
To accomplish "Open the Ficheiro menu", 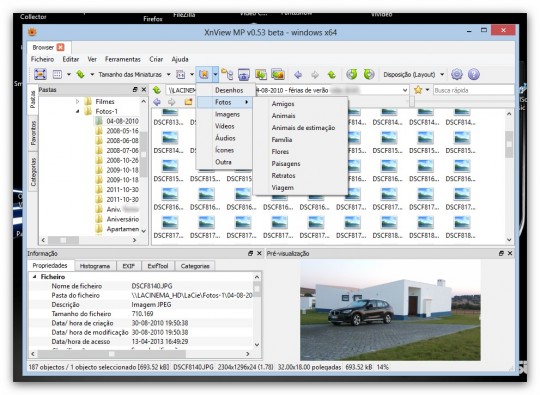I will (x=42, y=59).
